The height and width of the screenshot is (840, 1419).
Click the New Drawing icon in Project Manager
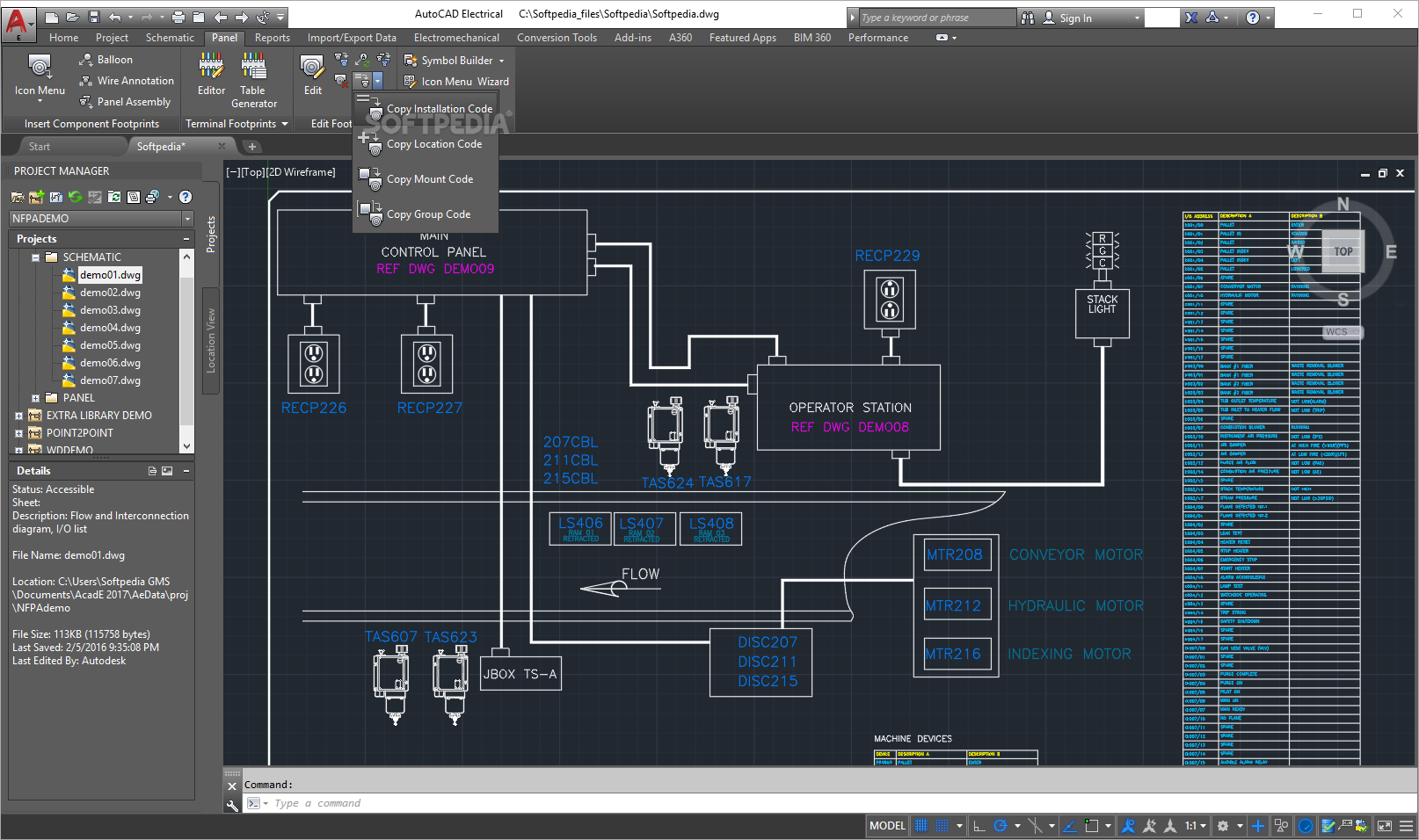[x=55, y=197]
